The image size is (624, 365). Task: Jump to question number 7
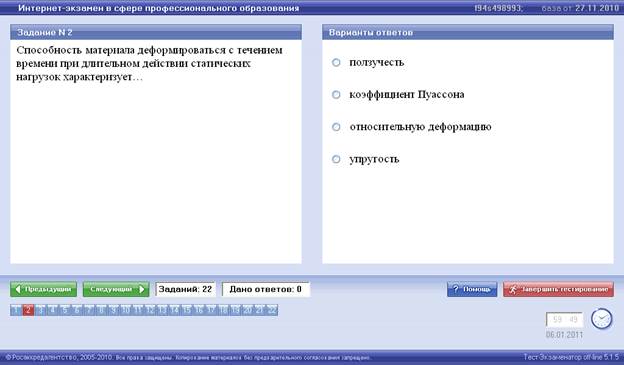pyautogui.click(x=89, y=310)
